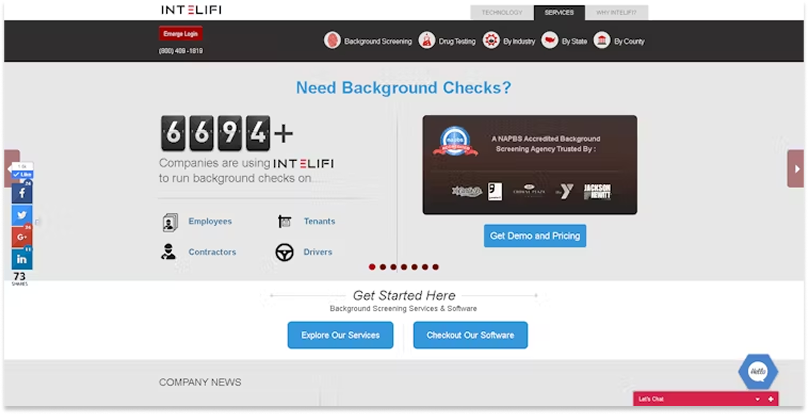This screenshot has width=808, height=414.
Task: Switch to the Why Intelifi tab
Action: [616, 12]
